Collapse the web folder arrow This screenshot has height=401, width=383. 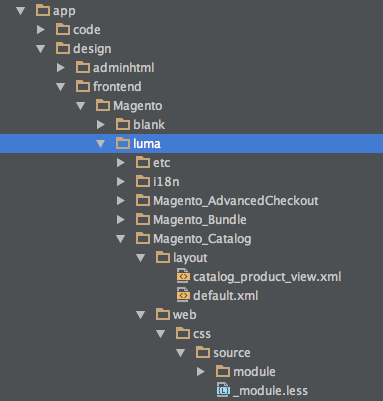[x=141, y=315]
